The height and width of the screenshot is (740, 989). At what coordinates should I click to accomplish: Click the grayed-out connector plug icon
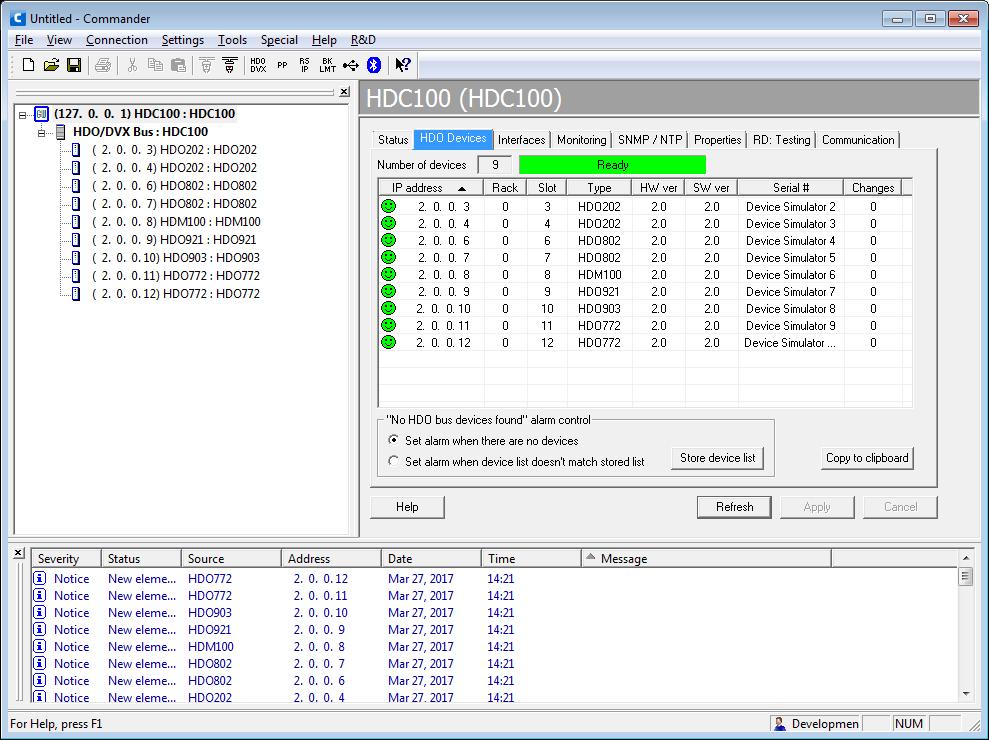[x=206, y=64]
